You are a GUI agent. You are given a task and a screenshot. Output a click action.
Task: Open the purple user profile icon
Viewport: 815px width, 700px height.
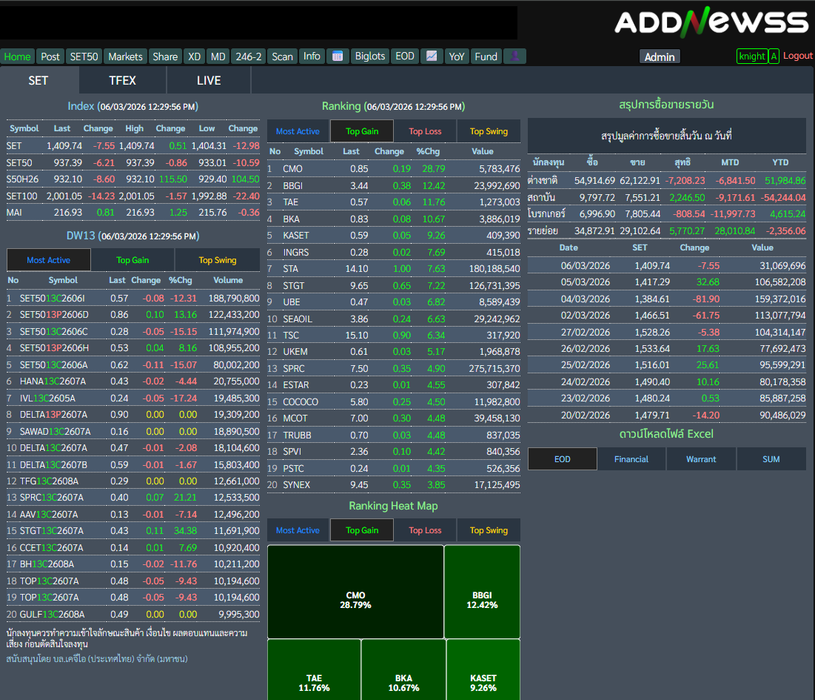click(x=514, y=57)
